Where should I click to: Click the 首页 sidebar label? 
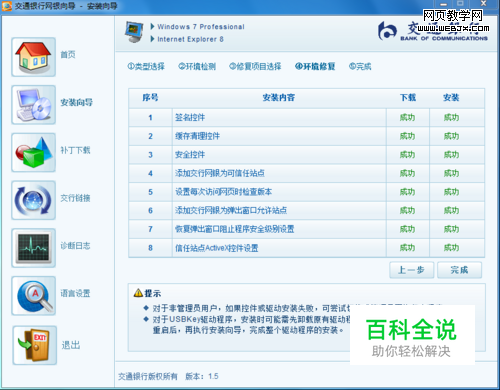68,54
